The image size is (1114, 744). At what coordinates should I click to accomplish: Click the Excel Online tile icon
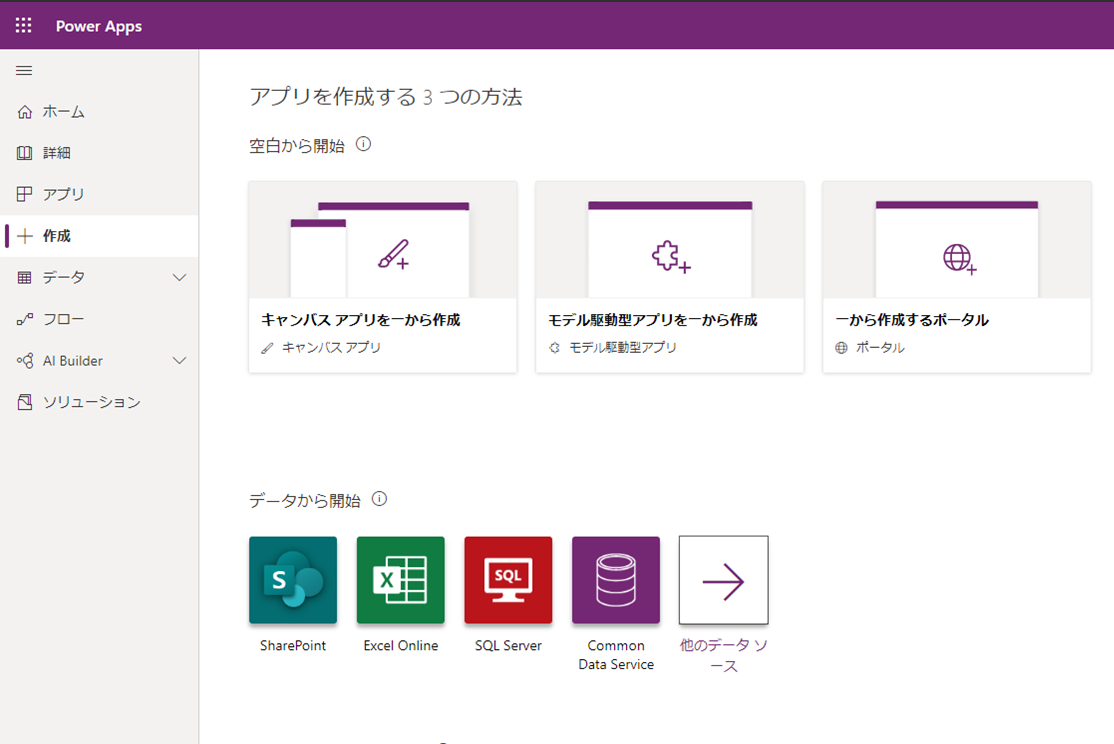(x=401, y=580)
